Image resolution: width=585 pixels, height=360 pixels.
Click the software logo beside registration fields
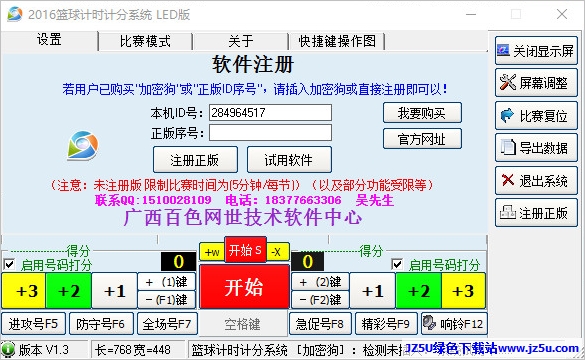point(83,145)
